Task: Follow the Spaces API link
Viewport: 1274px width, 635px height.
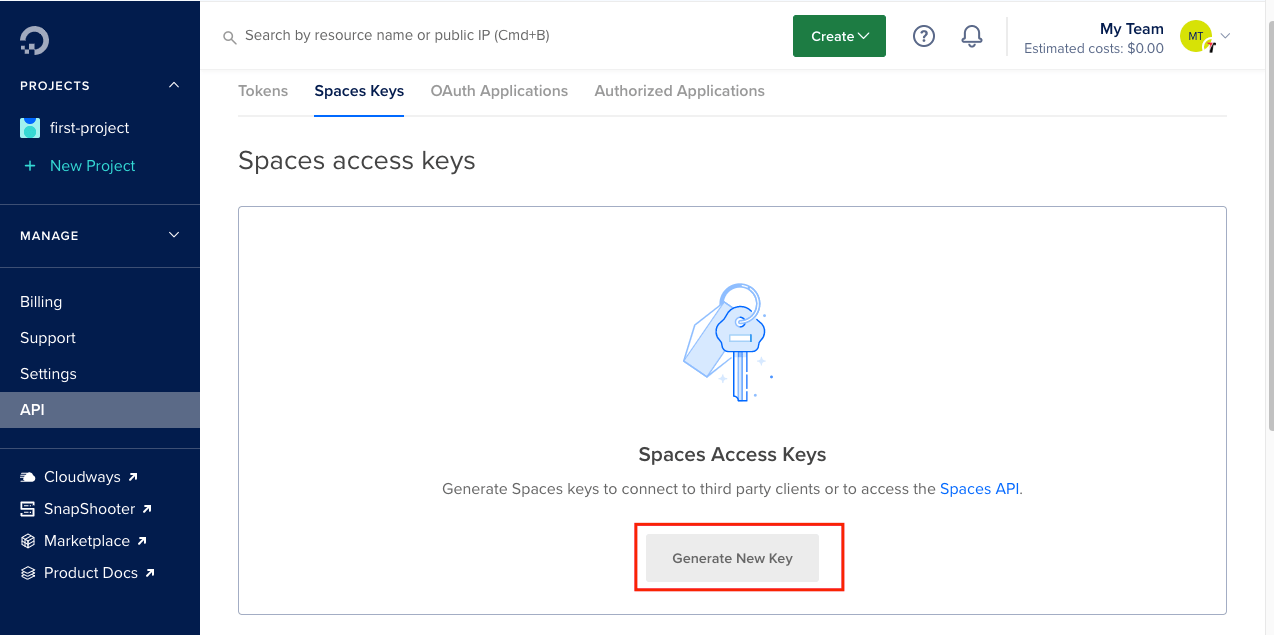Action: (979, 489)
